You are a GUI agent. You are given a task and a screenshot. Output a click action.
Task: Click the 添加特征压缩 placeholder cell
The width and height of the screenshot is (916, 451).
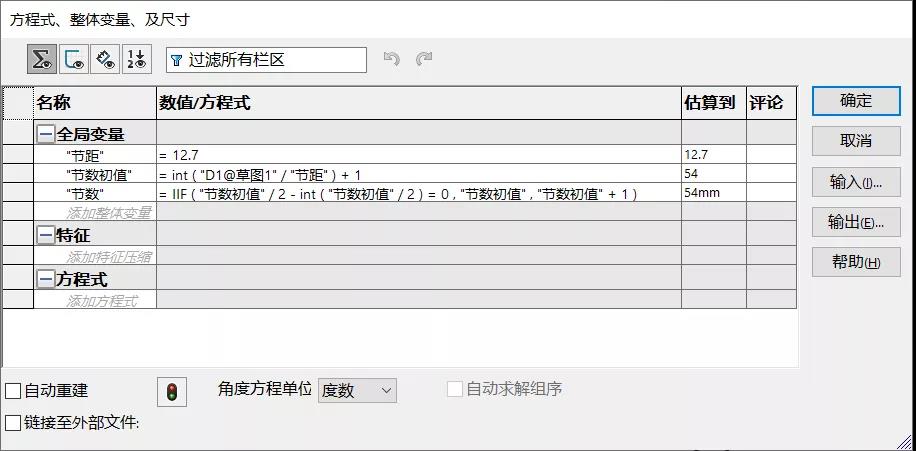point(95,256)
